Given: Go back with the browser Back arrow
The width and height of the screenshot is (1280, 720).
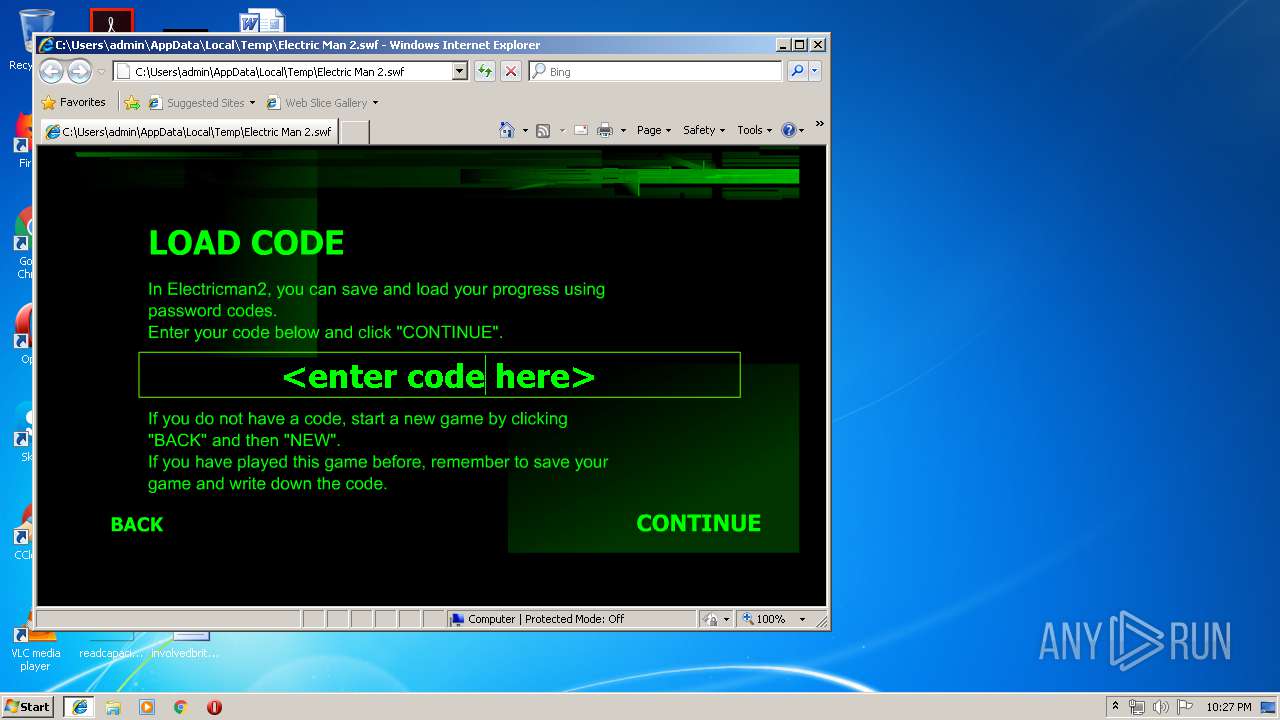Looking at the screenshot, I should click(51, 71).
